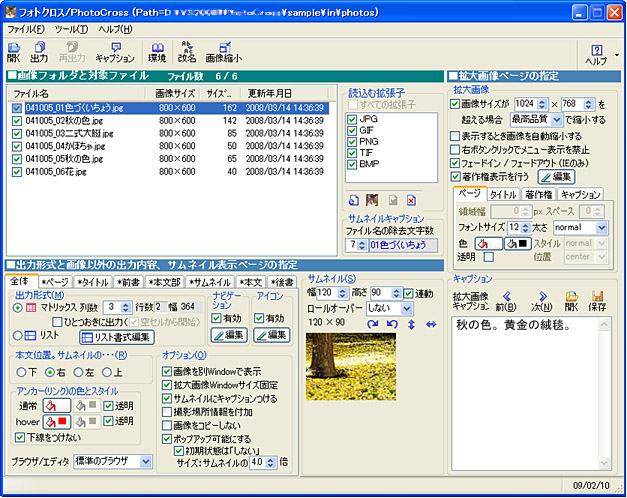The height and width of the screenshot is (498, 627).
Task: Click the 次(N) next caption arrow
Action: click(x=541, y=301)
